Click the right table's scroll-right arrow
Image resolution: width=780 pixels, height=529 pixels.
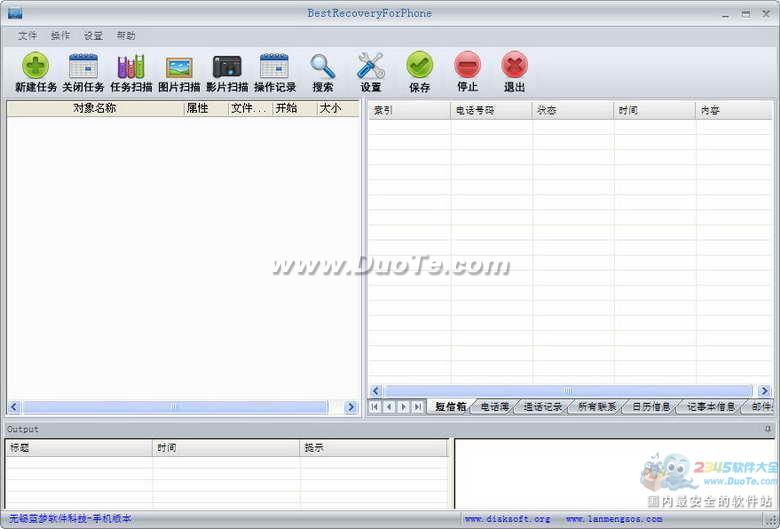pyautogui.click(x=765, y=391)
